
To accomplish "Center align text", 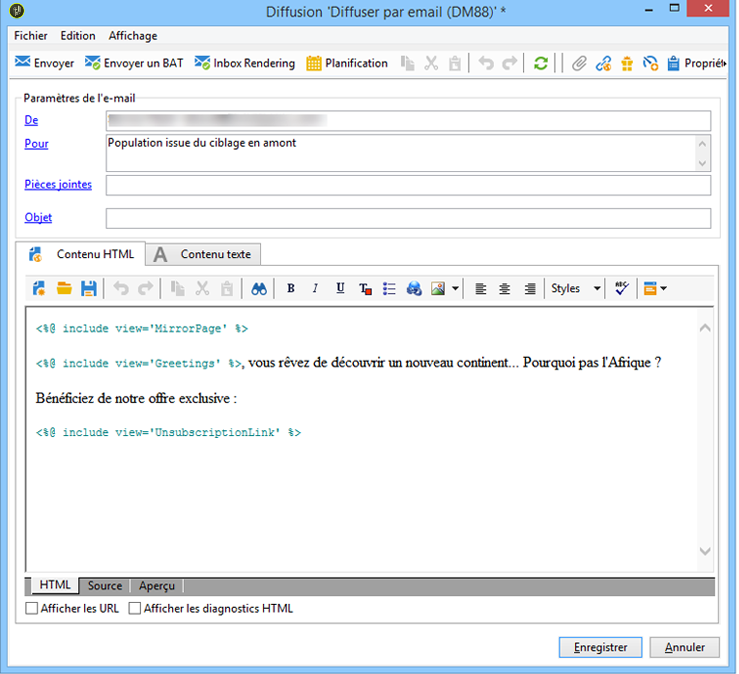I will coord(505,288).
